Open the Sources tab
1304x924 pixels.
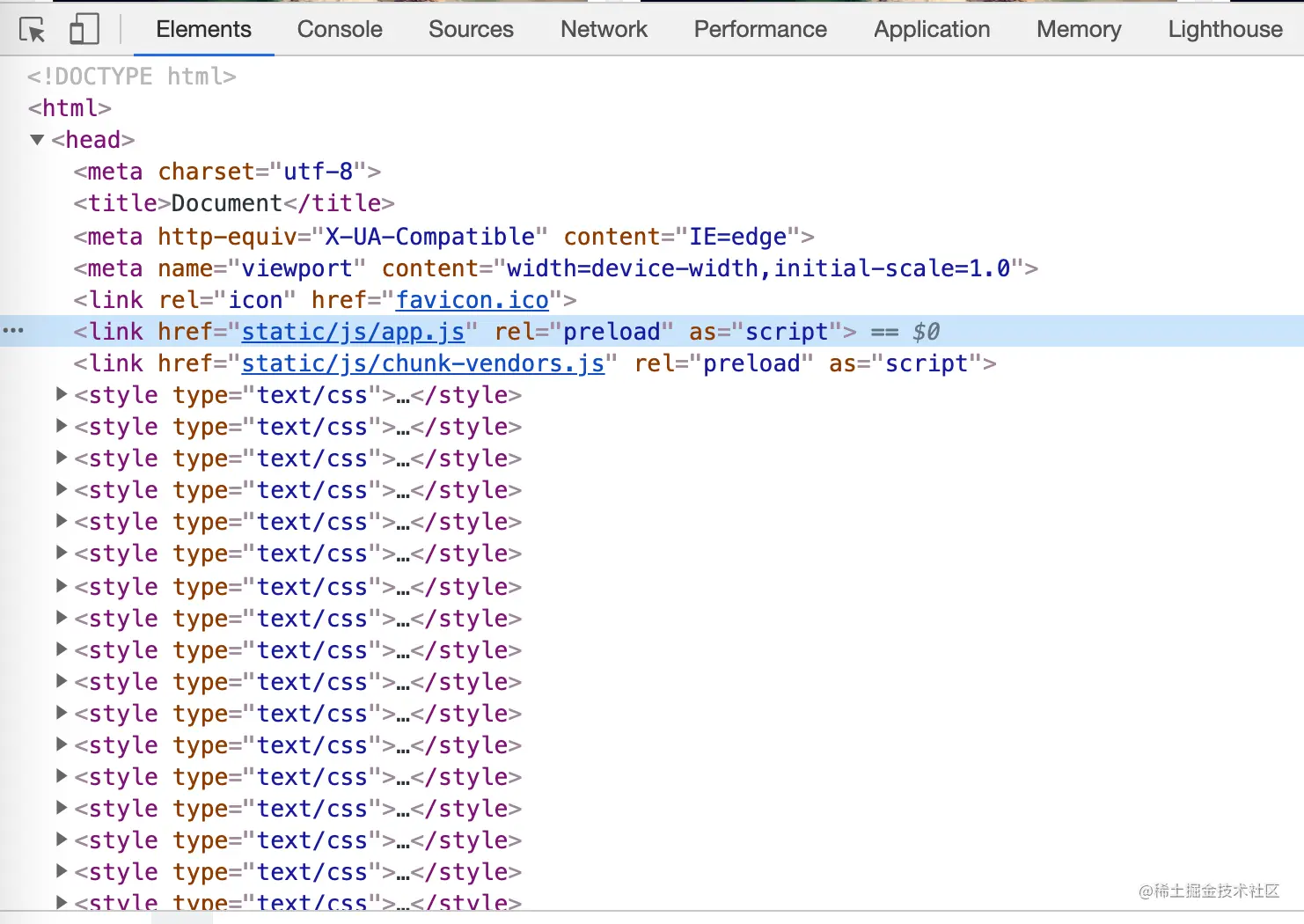[x=471, y=29]
